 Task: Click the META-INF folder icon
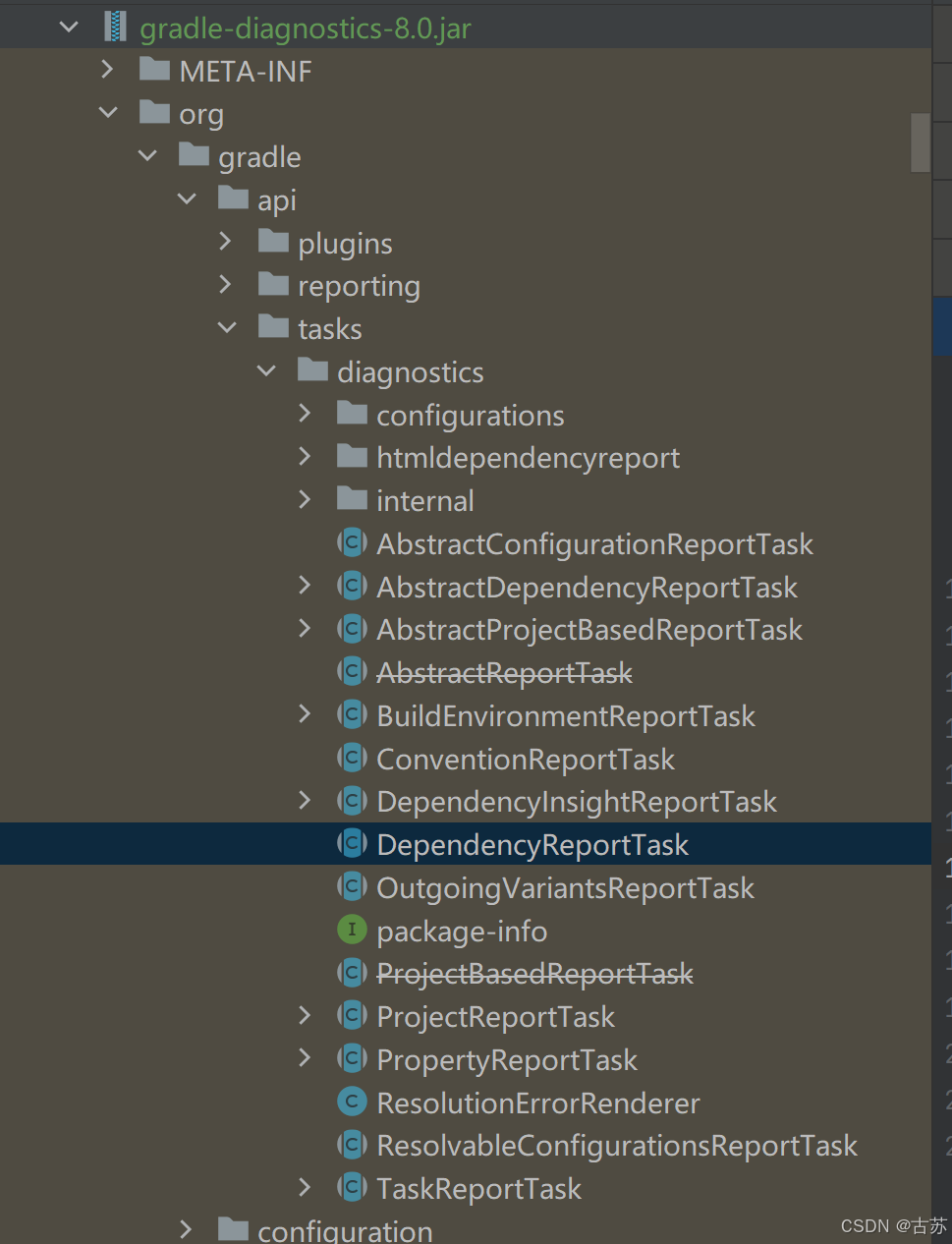pos(154,69)
